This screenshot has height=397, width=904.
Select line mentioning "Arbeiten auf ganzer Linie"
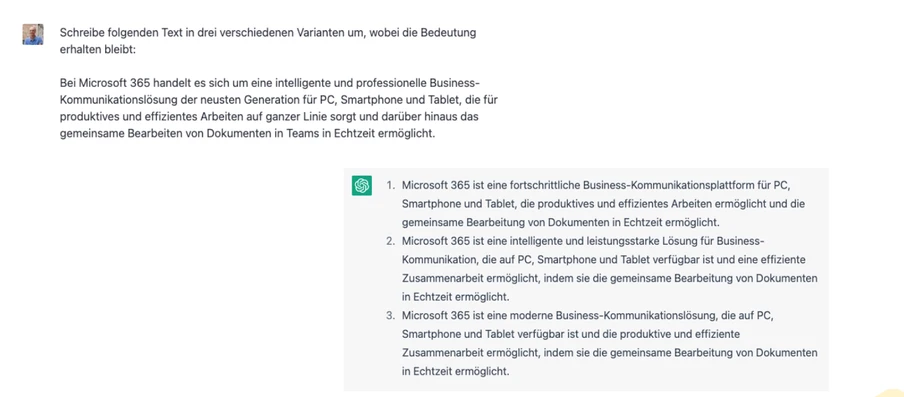pyautogui.click(x=270, y=117)
